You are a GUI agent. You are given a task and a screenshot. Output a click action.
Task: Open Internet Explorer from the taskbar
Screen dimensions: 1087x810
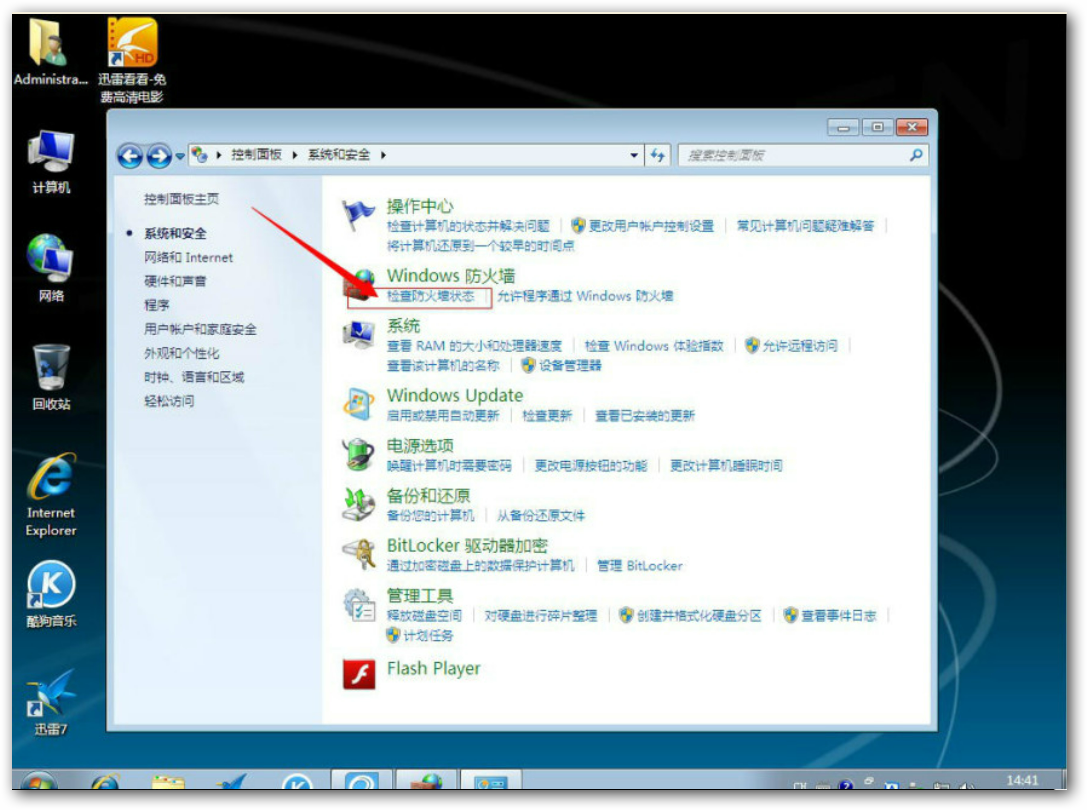105,782
